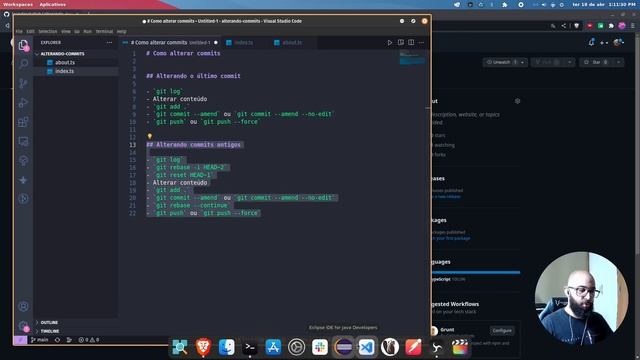Image resolution: width=640 pixels, height=360 pixels.
Task: Open the Selection menu
Action: click(x=48, y=31)
